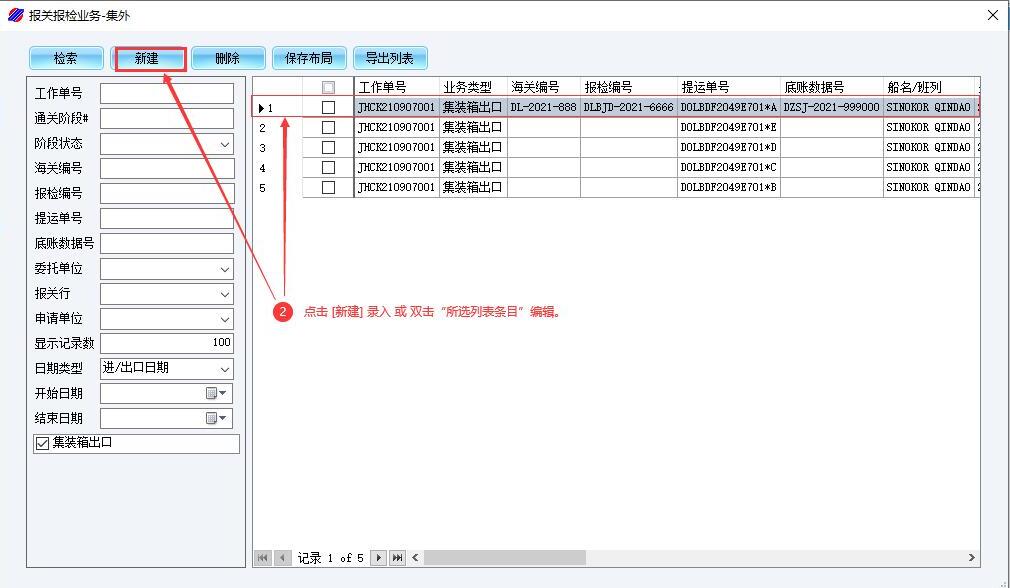This screenshot has width=1010, height=588.
Task: Focus the 海关编号 input field
Action: tap(166, 169)
